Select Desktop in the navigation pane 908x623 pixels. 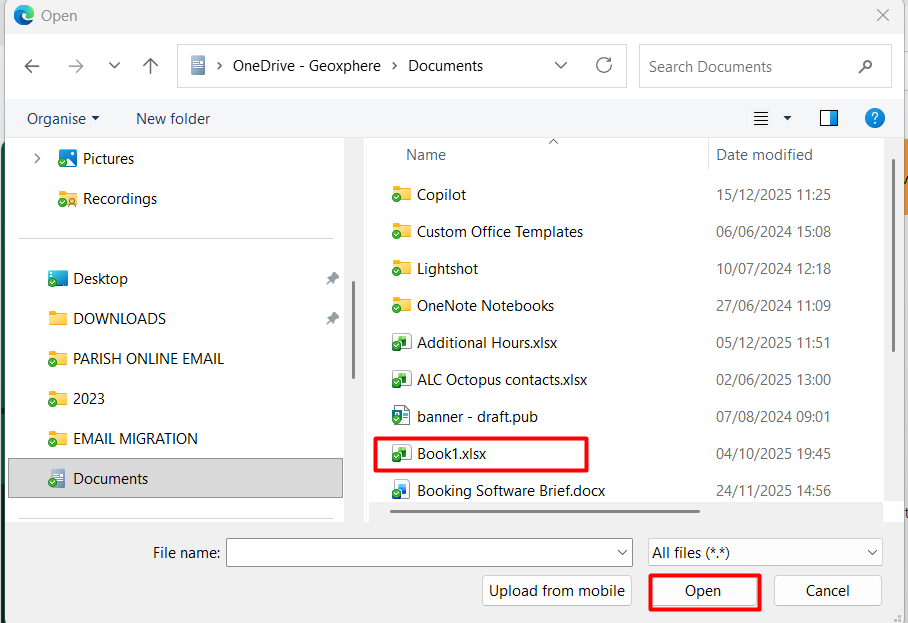click(x=100, y=279)
